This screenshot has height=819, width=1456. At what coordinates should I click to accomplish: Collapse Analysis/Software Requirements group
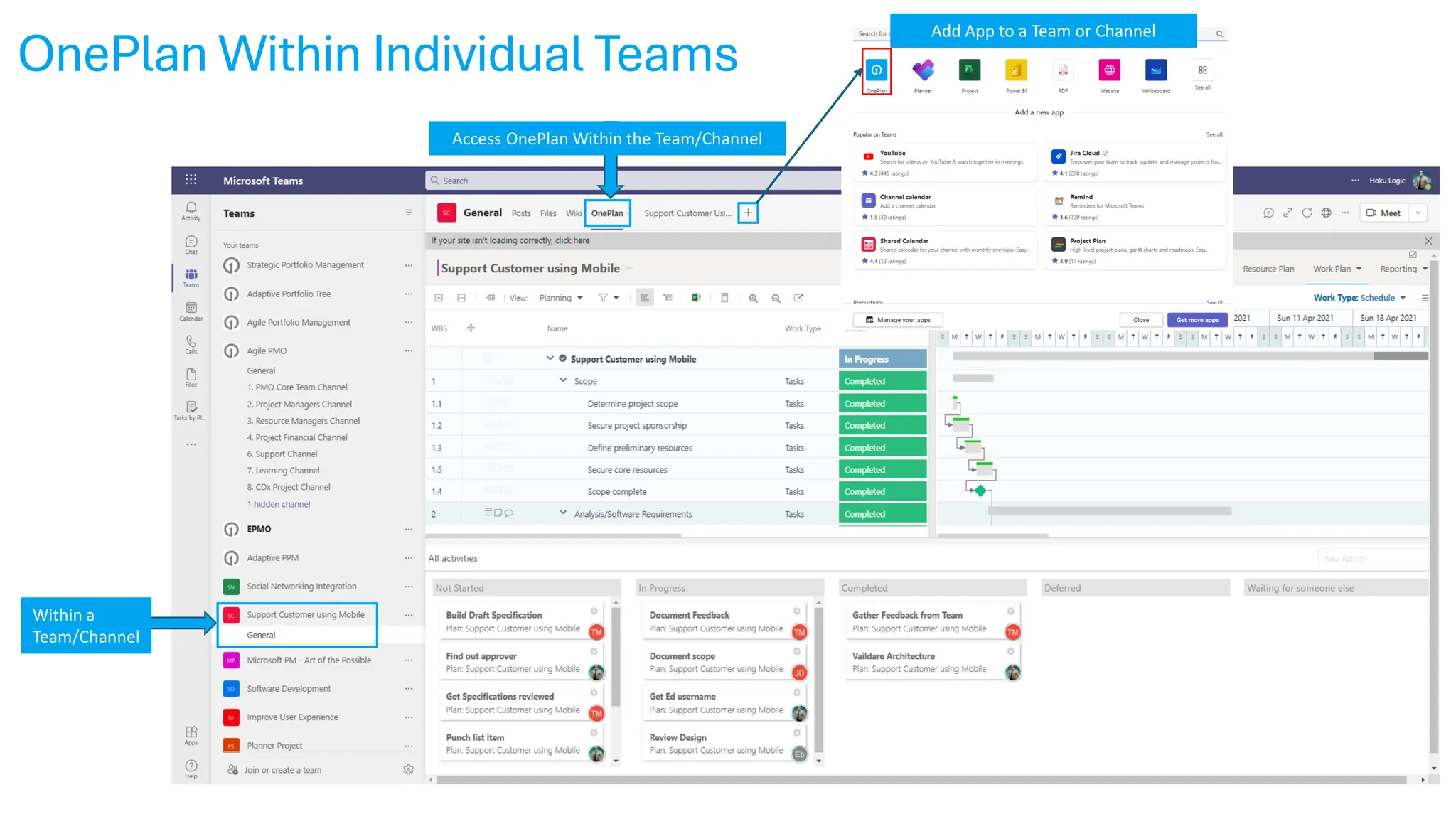[563, 513]
